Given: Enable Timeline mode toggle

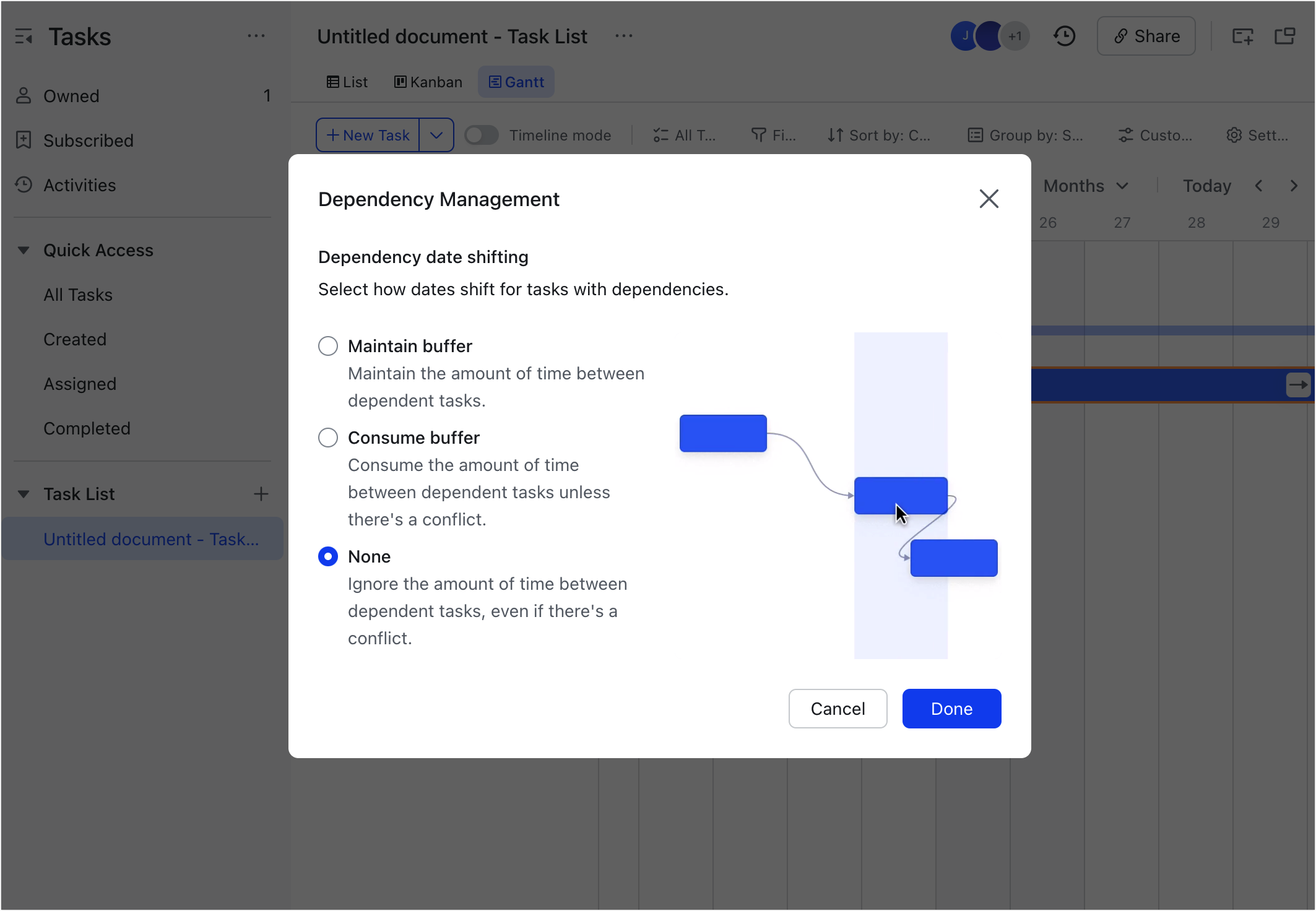Looking at the screenshot, I should click(481, 135).
